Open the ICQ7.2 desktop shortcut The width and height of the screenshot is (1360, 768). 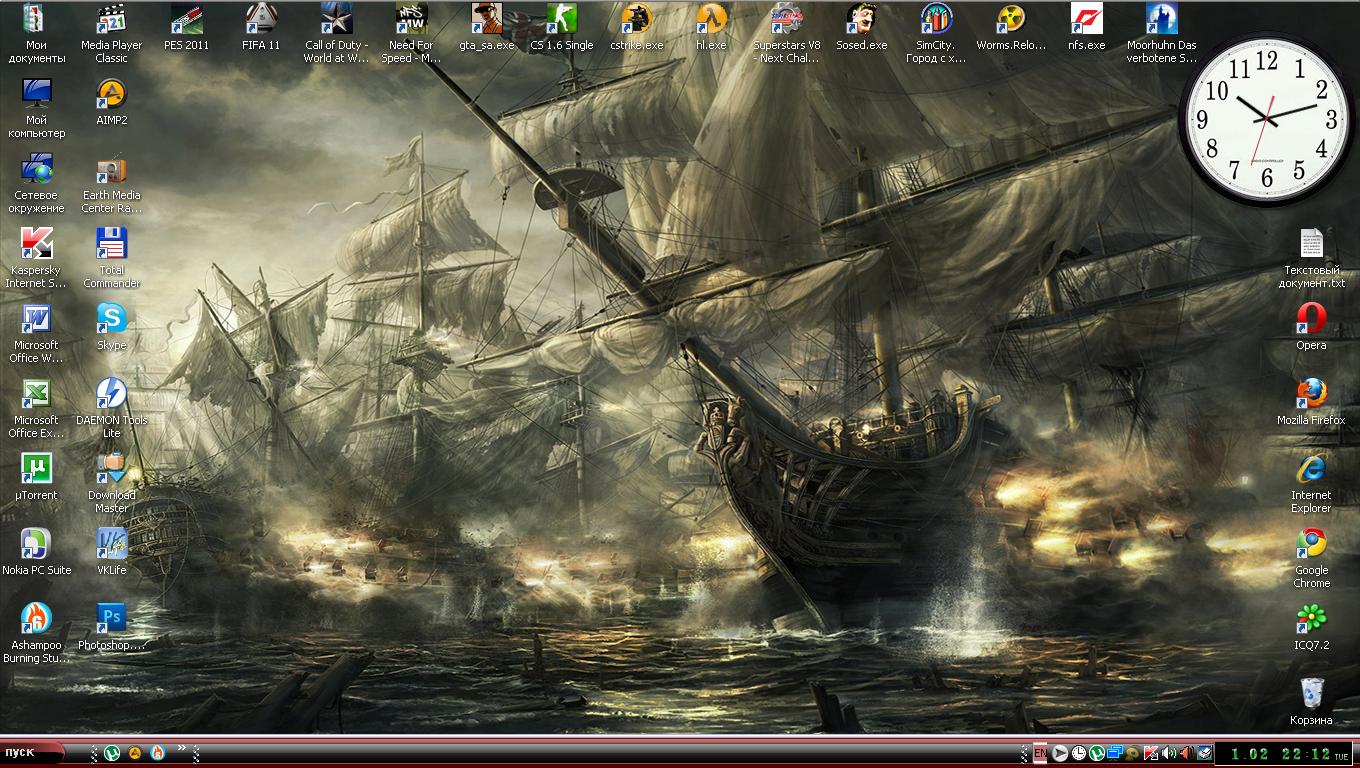pos(1311,619)
